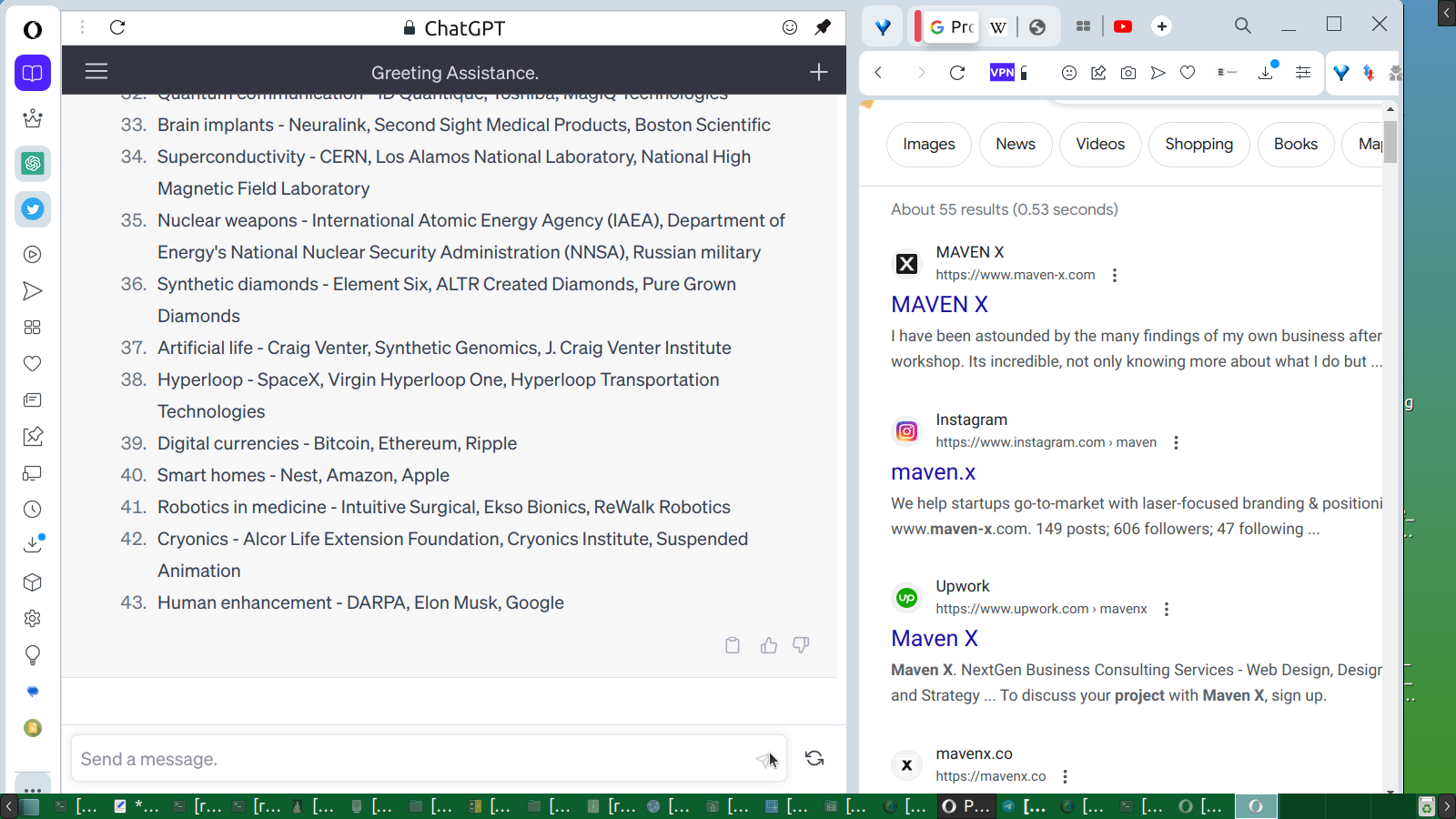Open the Opera main menu logo
Screen dimensions: 1456x819
33,30
